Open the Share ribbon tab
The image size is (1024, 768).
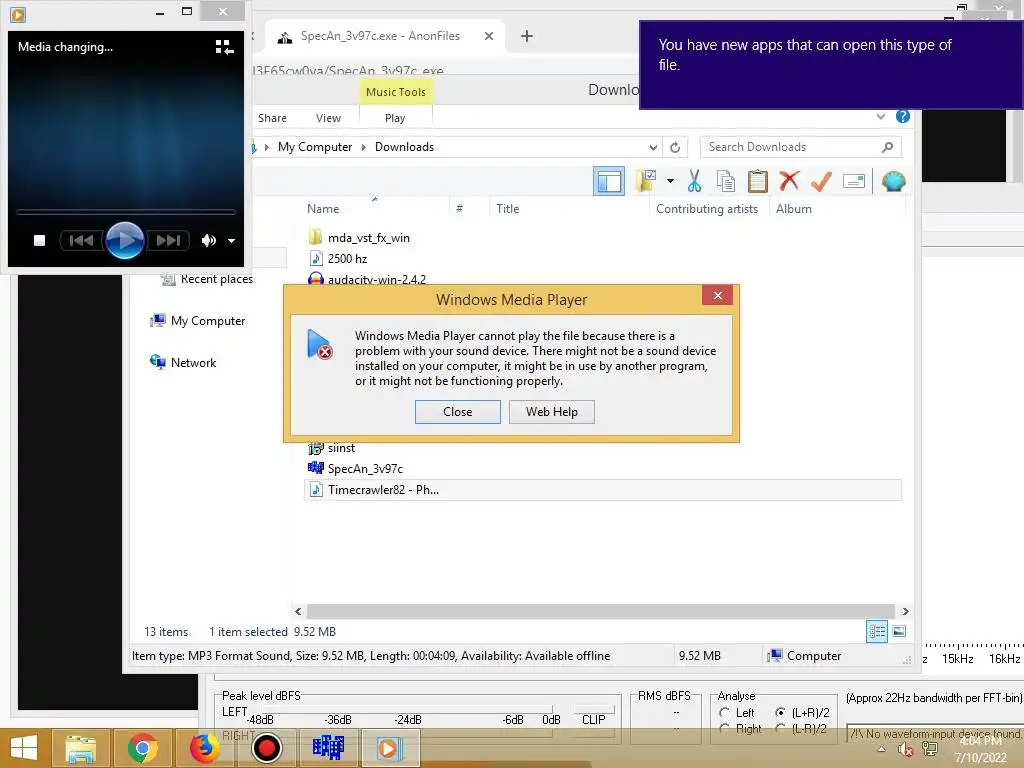pyautogui.click(x=272, y=118)
